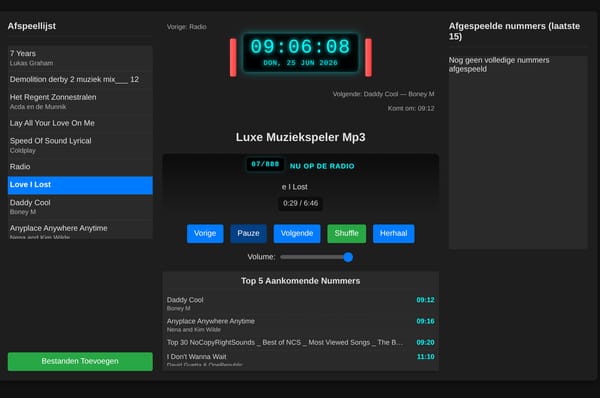Adjust the Volume slider

point(316,257)
